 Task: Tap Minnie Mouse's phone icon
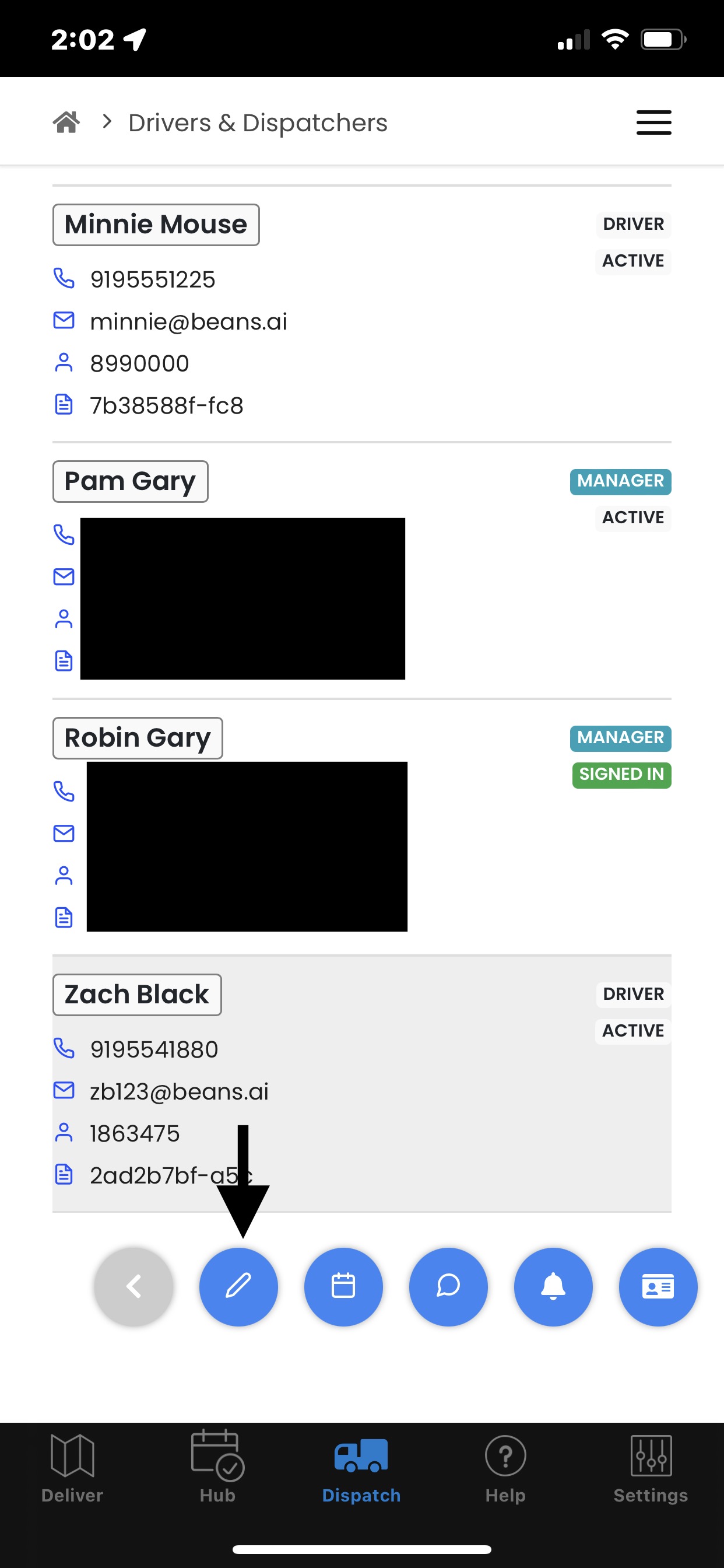coord(64,279)
